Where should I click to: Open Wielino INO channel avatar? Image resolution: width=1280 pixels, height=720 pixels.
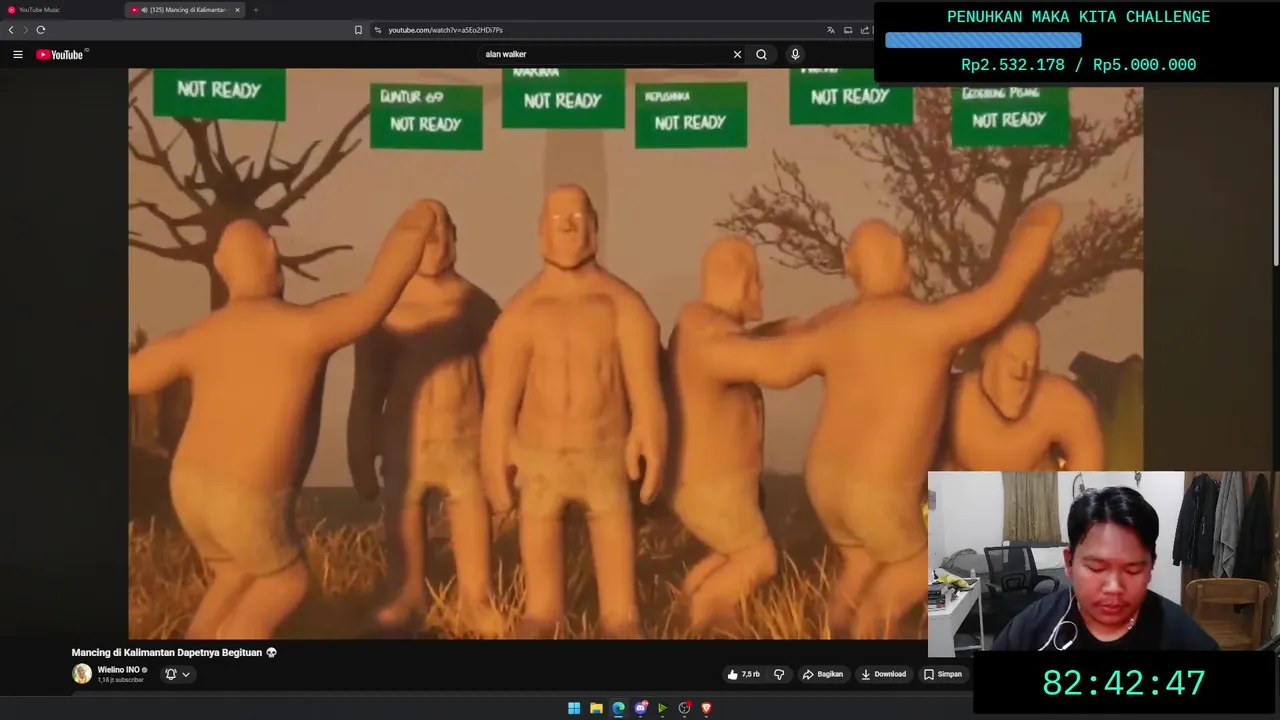82,673
